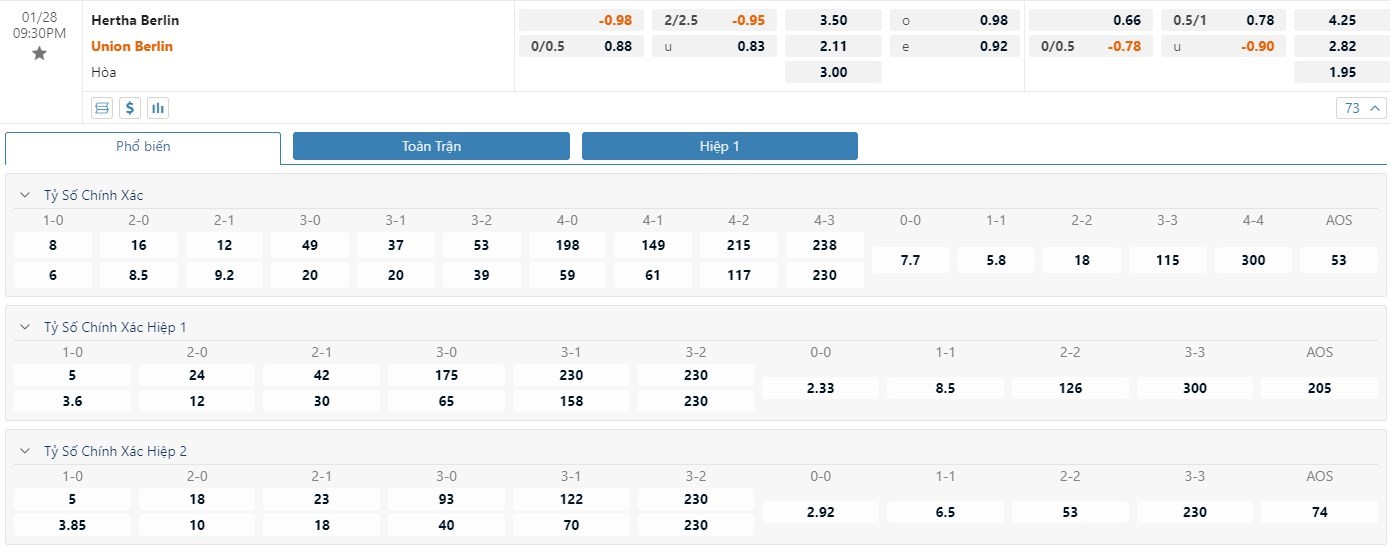Select second-half 1-1 odds of 6.5
1390x545 pixels.
pos(945,512)
